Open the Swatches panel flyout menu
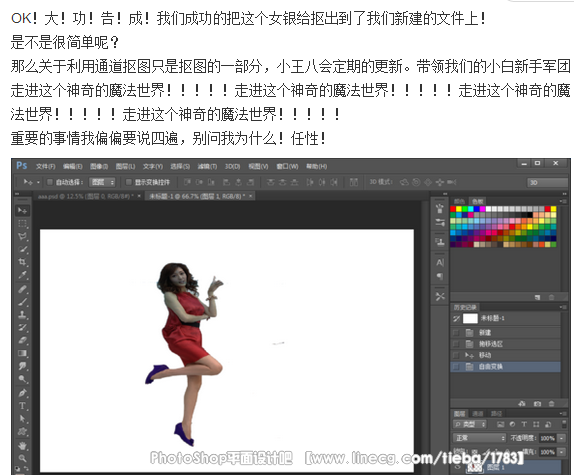This screenshot has height=475, width=574. [563, 201]
